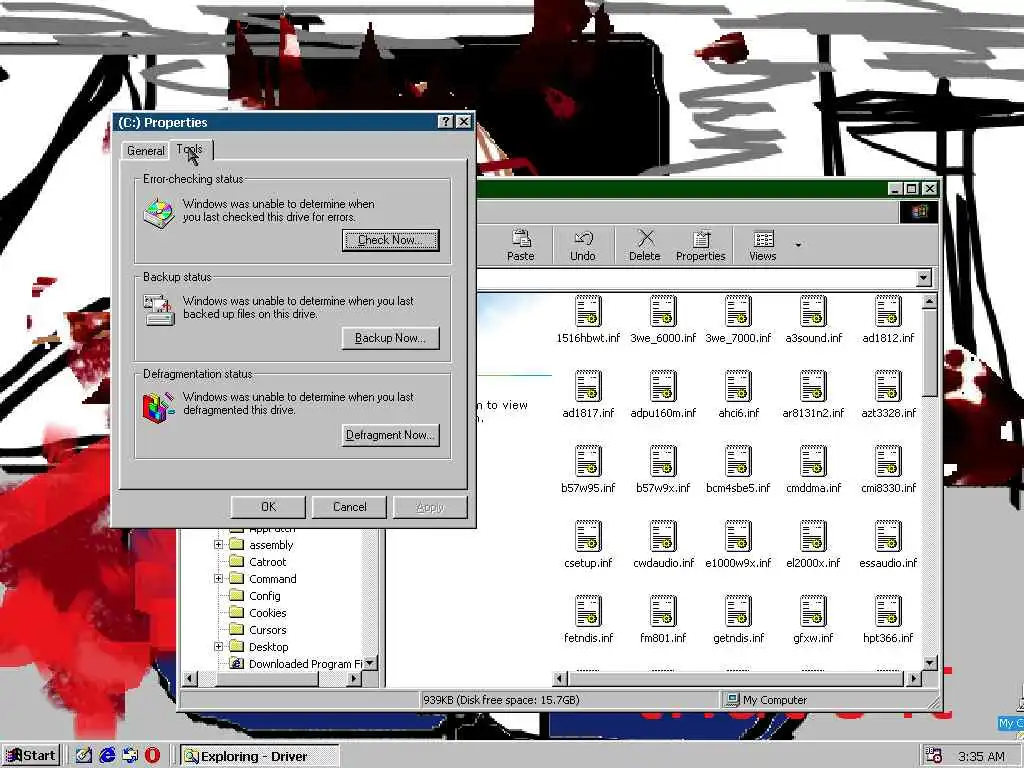Click the Defragment Now button

391,435
